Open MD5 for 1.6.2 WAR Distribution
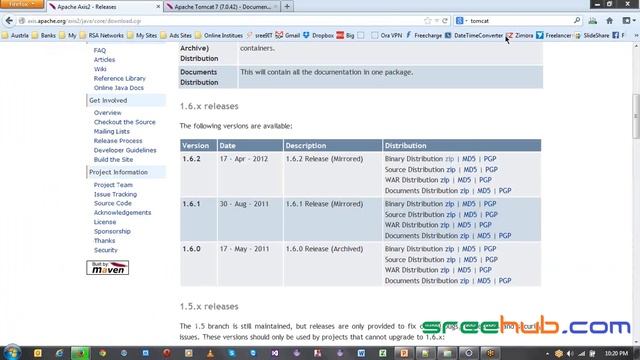 coord(464,180)
